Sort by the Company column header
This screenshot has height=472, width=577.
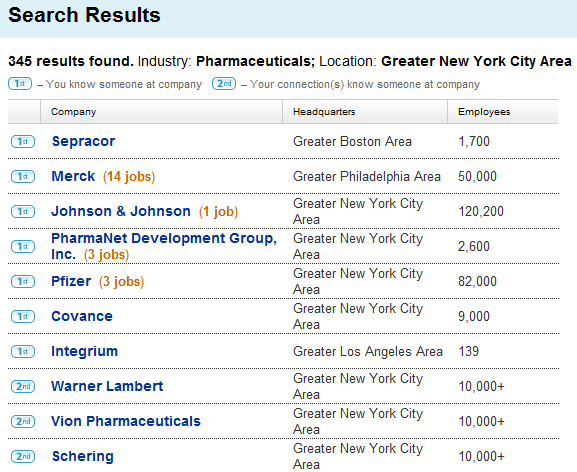coord(73,112)
